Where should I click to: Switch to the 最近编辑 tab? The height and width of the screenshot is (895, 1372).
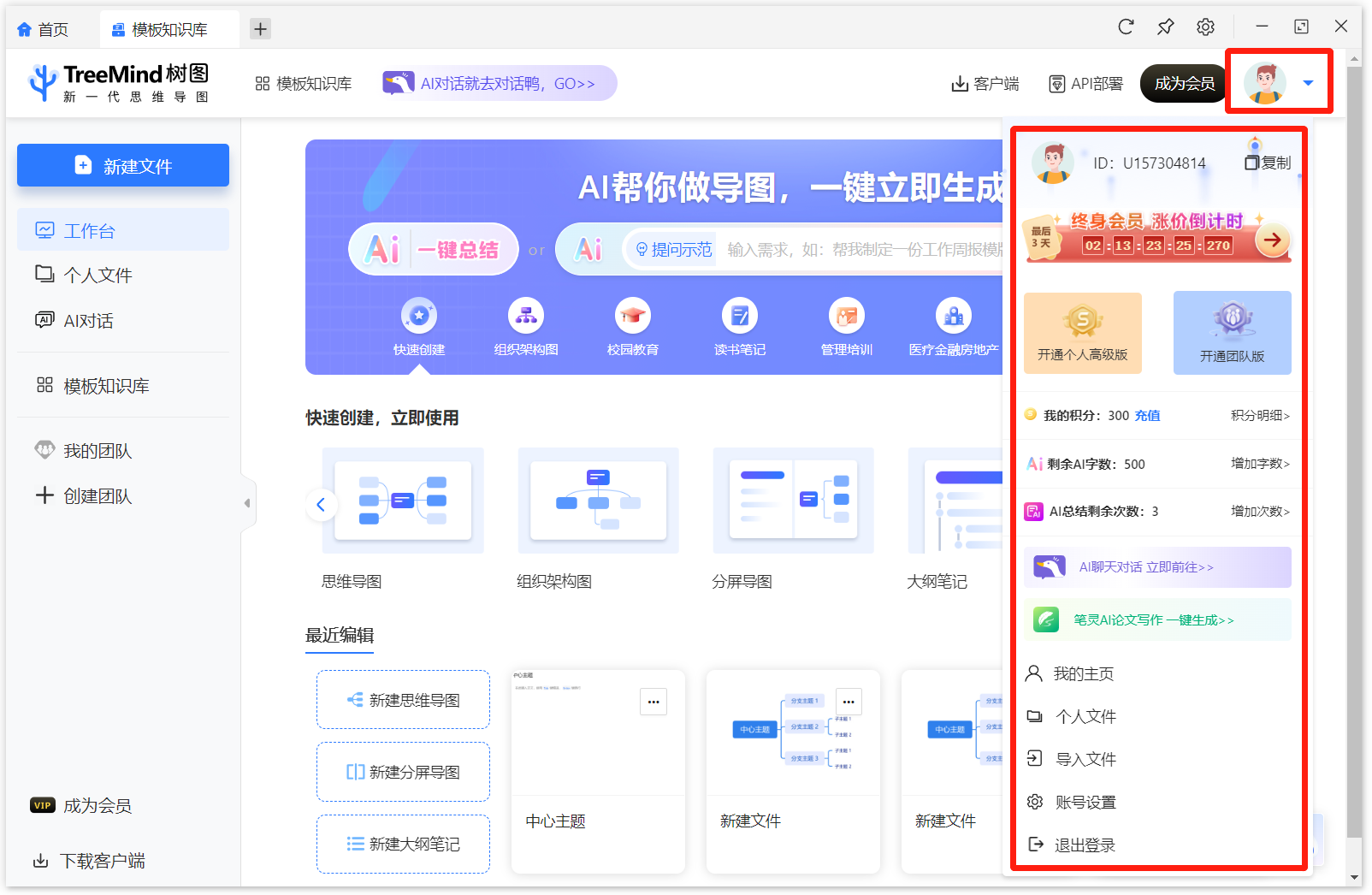(x=340, y=635)
